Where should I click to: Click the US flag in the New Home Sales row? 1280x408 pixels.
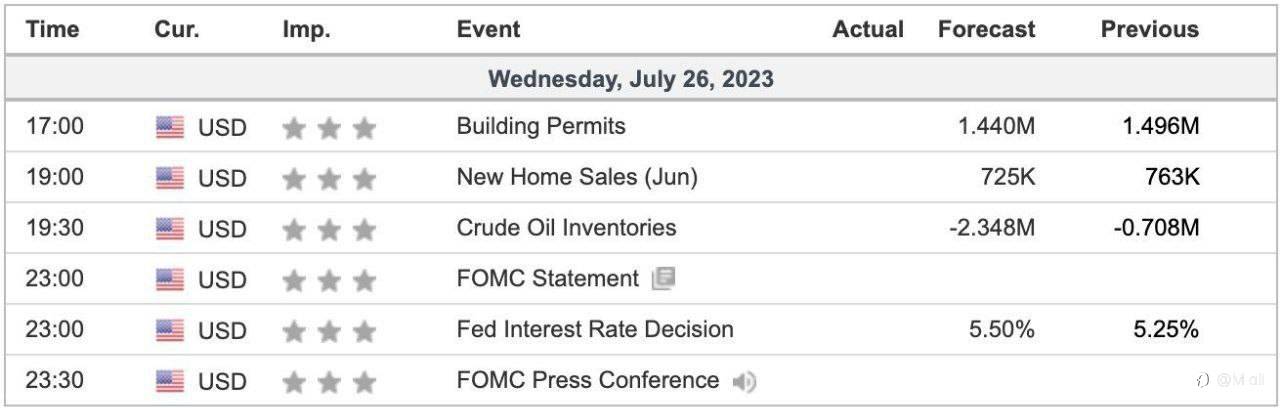coord(170,178)
